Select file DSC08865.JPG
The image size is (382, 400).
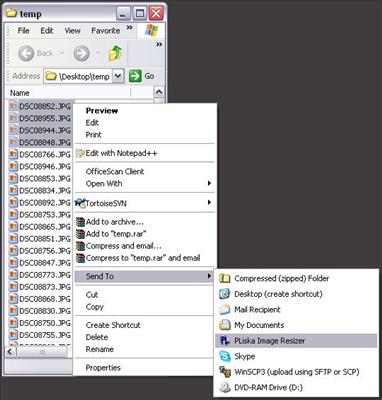[45, 227]
